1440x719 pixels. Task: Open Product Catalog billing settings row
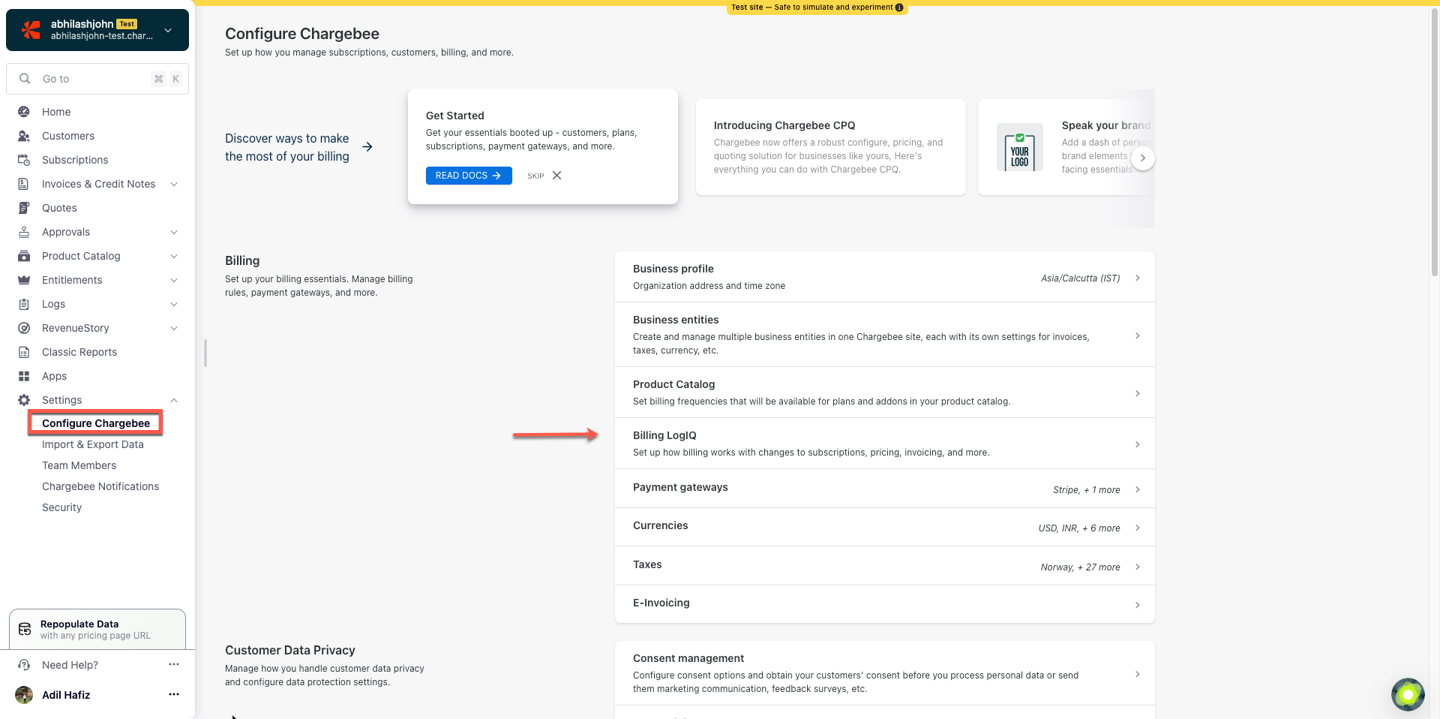pos(885,393)
